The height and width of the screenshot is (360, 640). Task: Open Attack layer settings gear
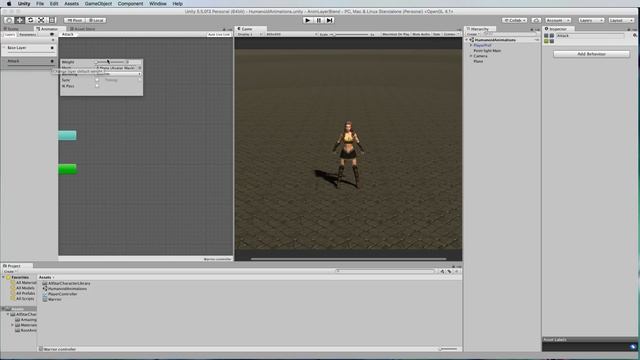(52, 61)
